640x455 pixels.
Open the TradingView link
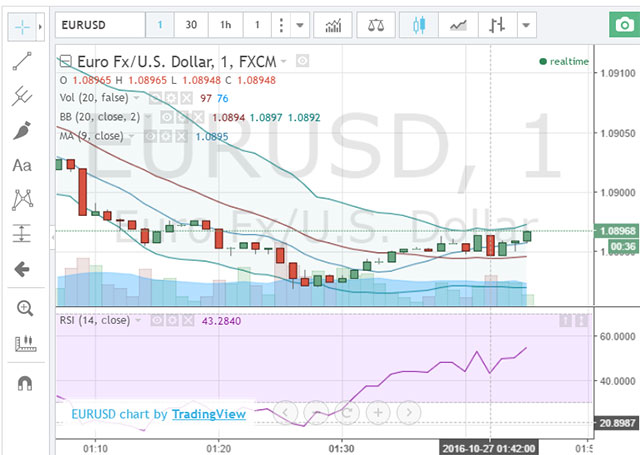point(209,415)
